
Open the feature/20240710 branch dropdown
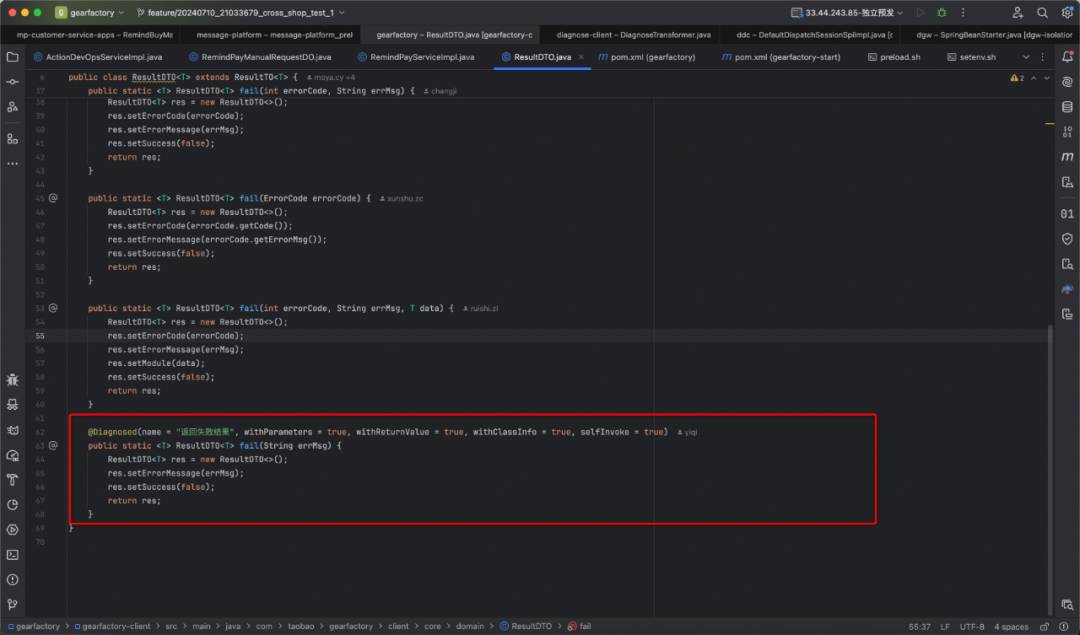[x=240, y=12]
